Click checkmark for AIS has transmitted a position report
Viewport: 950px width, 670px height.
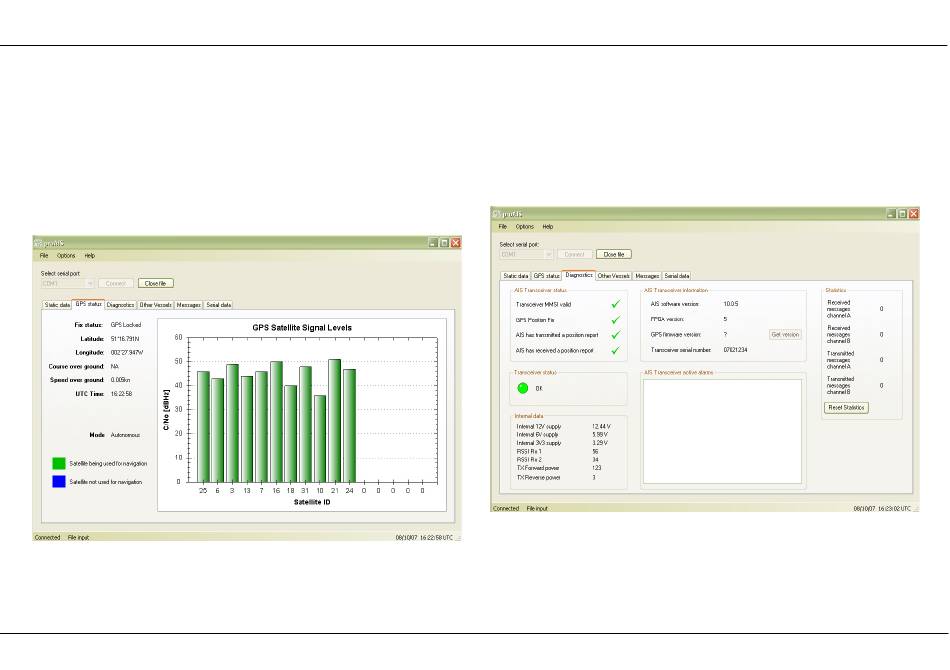[x=616, y=335]
